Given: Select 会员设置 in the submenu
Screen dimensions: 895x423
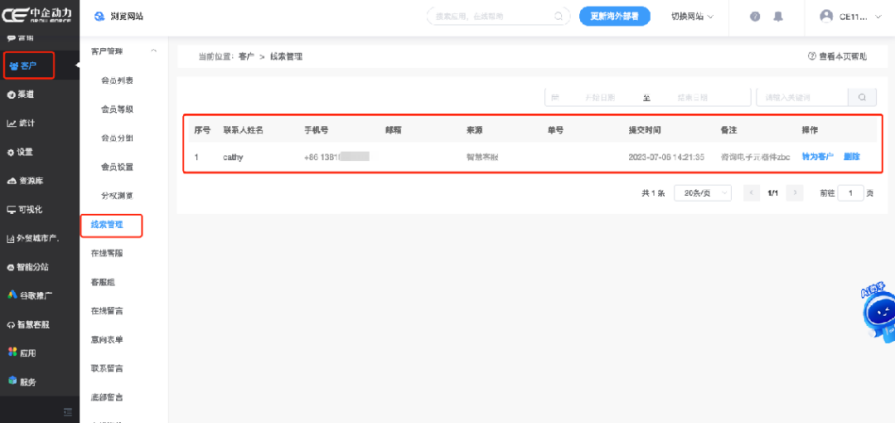Looking at the screenshot, I should 117,167.
